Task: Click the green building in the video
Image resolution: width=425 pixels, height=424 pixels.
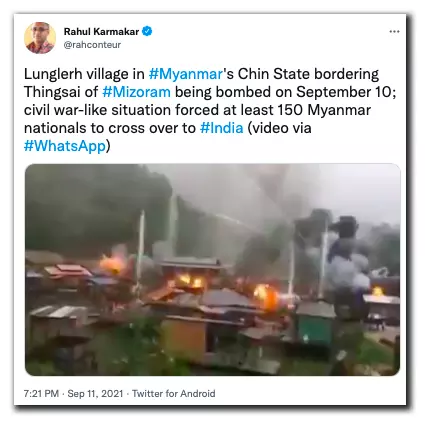Action: pyautogui.click(x=315, y=324)
